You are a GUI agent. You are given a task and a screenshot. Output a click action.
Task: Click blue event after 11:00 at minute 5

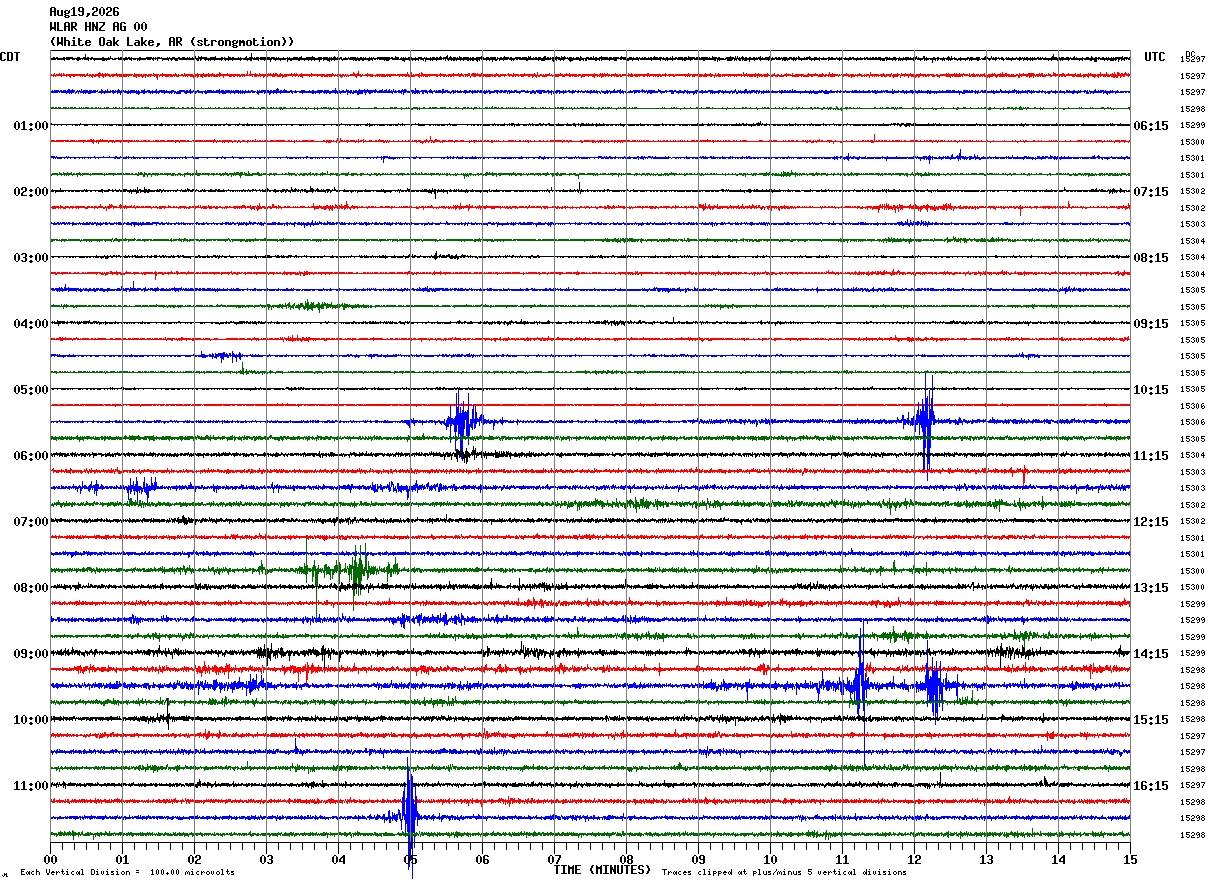click(409, 817)
